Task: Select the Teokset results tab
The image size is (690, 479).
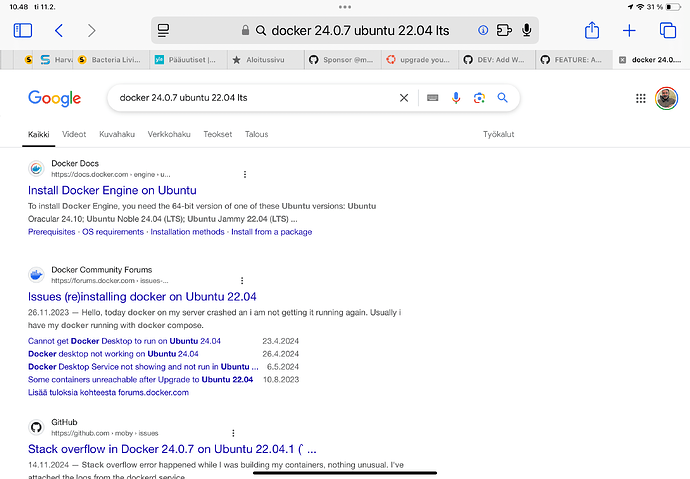Action: point(217,134)
